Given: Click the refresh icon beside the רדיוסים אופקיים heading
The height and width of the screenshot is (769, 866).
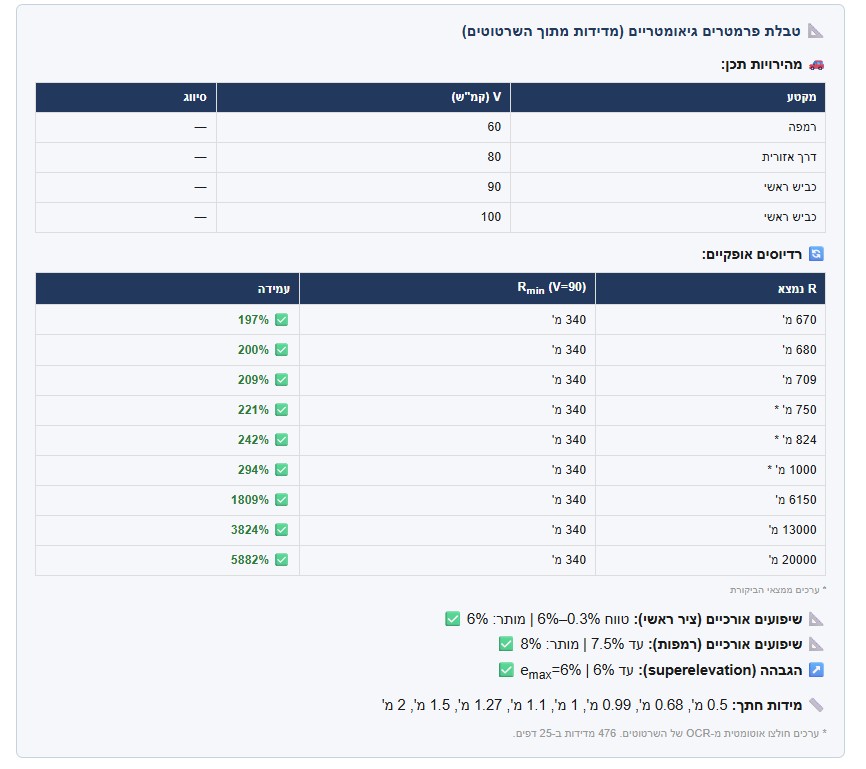Looking at the screenshot, I should click(816, 254).
